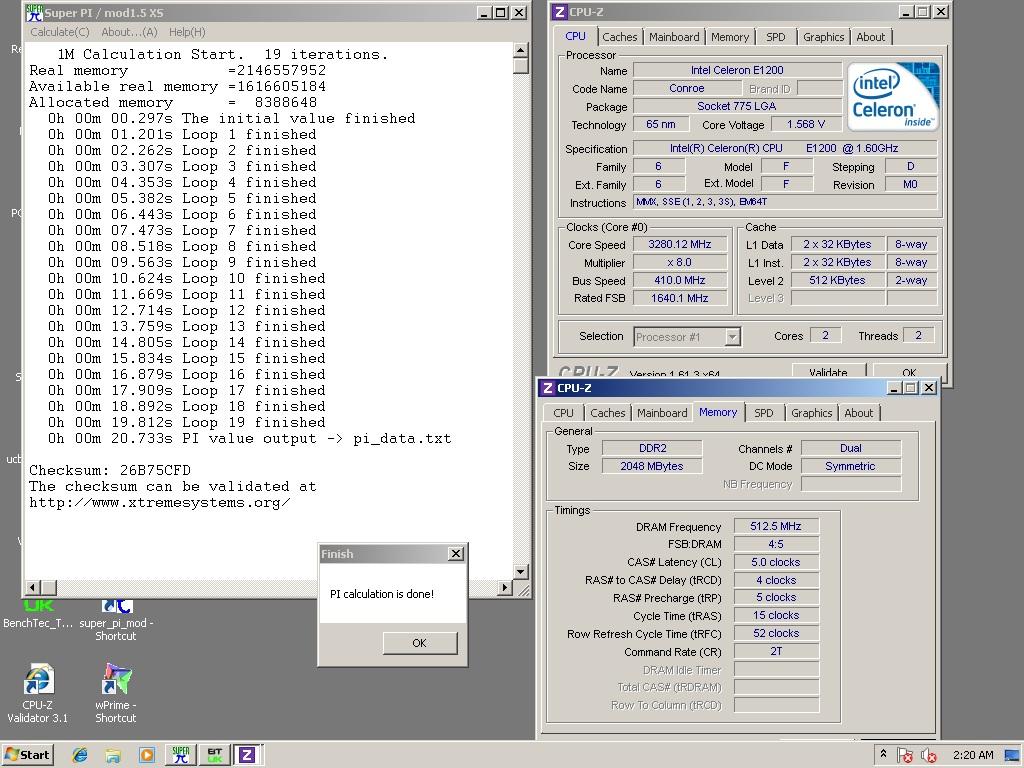Select the Mainboard tab in top CPU-Z window
Viewport: 1024px width, 768px height.
(x=674, y=37)
